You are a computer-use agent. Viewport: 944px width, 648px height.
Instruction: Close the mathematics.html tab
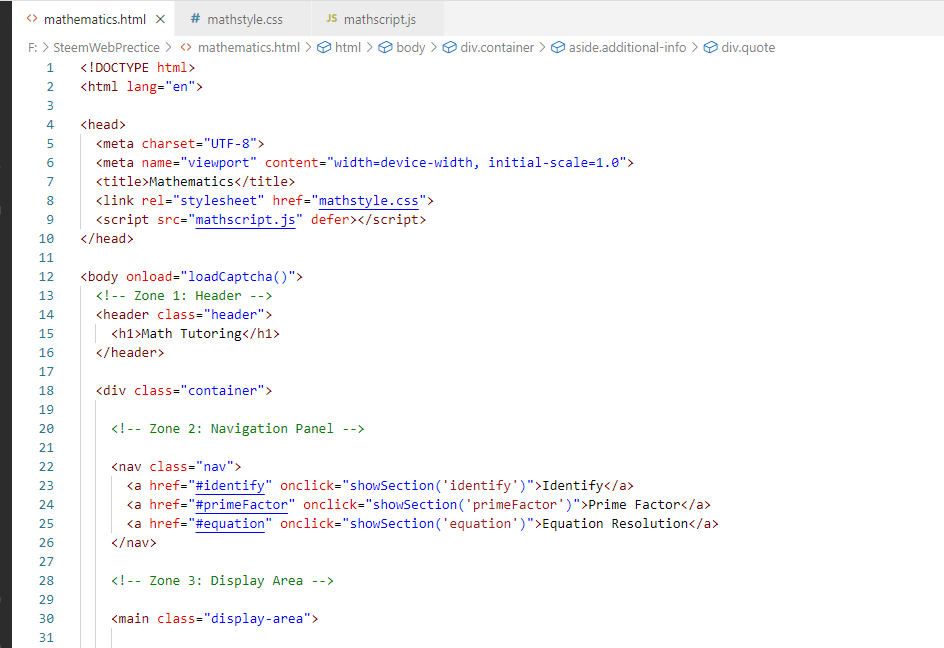point(160,19)
